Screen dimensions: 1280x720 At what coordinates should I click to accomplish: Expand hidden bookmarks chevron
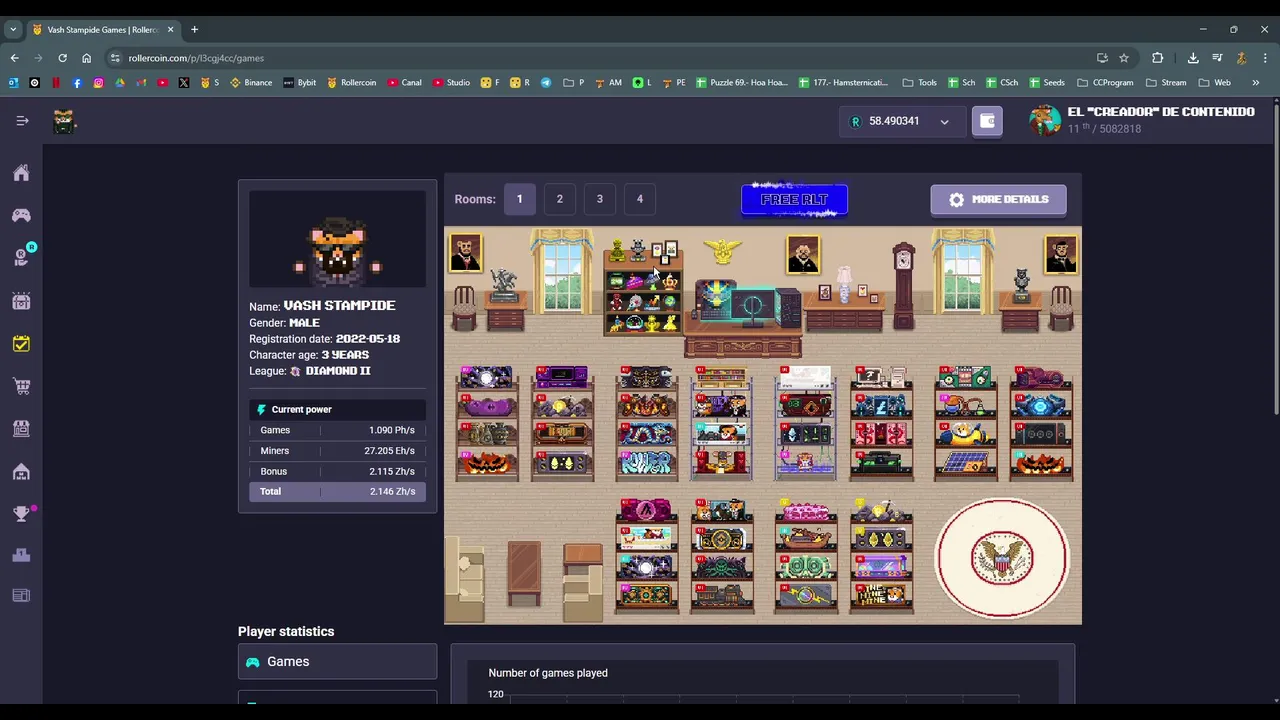click(1255, 83)
